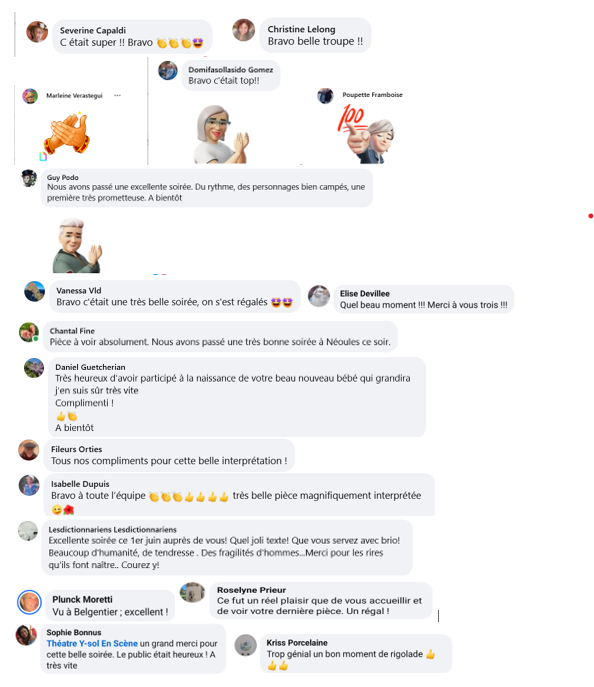Click the Lesdictionnariens commenter name

click(x=113, y=529)
